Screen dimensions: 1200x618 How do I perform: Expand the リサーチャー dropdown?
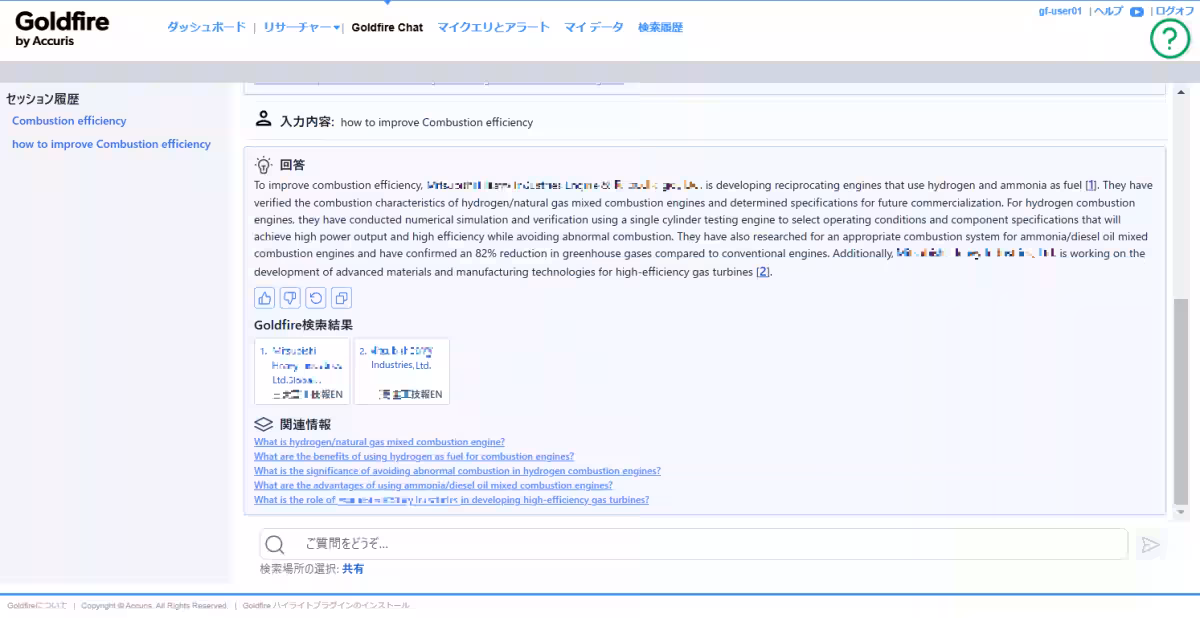pos(299,27)
